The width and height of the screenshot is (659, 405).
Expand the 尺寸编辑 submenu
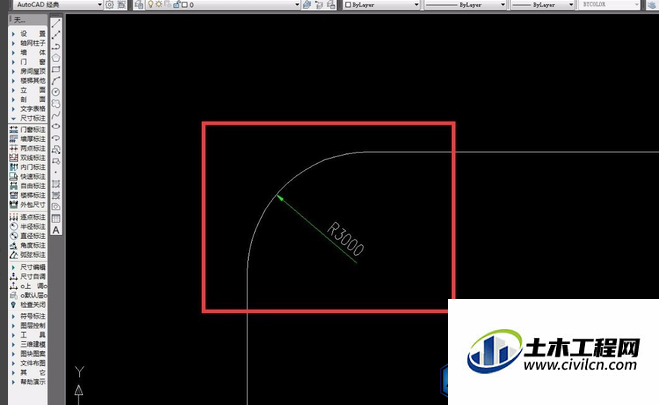pyautogui.click(x=28, y=267)
